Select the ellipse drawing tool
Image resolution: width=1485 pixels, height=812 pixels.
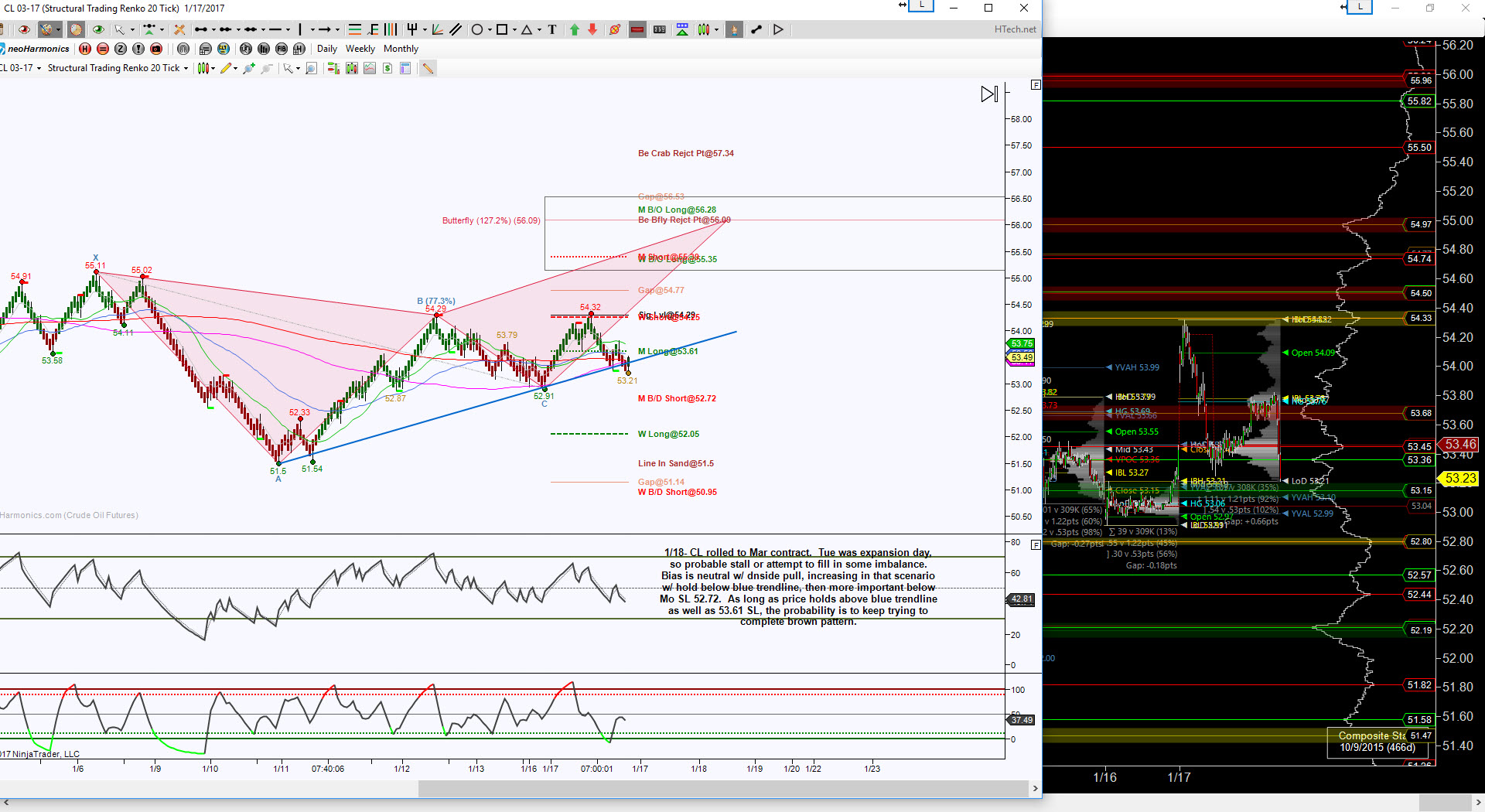coord(477,29)
